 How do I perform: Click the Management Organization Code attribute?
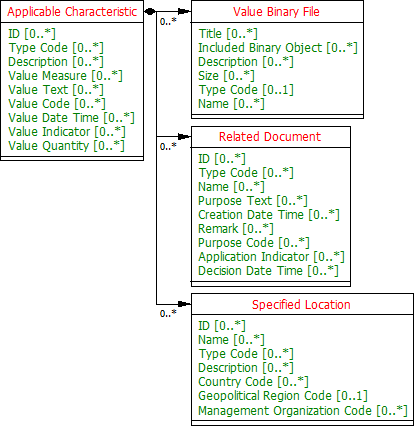(x=303, y=410)
